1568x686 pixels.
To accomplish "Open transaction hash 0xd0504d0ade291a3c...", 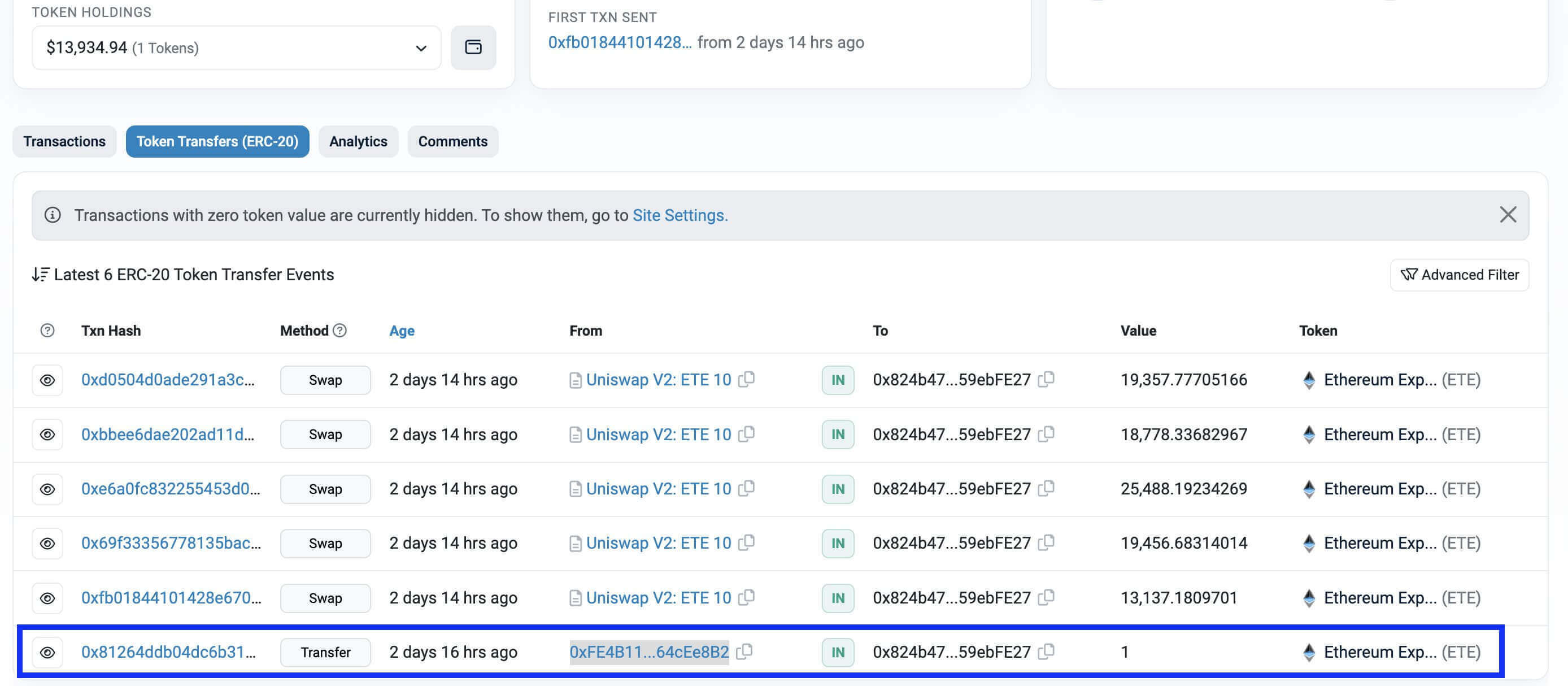I will [168, 380].
